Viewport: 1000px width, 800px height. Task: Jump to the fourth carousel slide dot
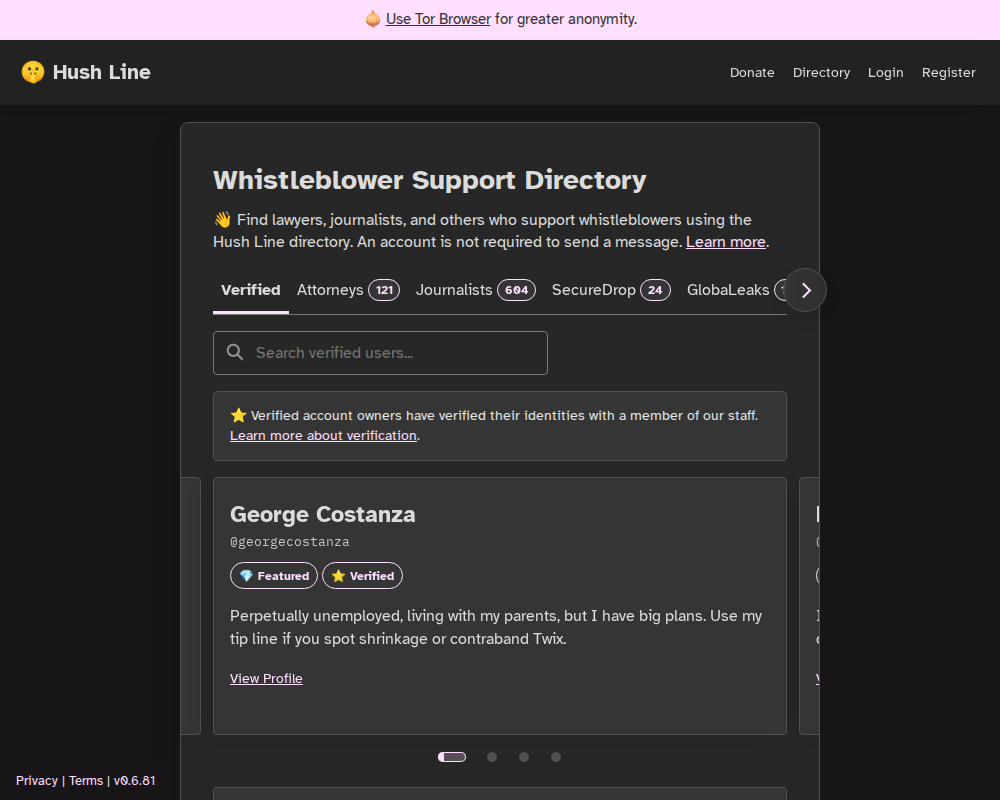click(556, 757)
